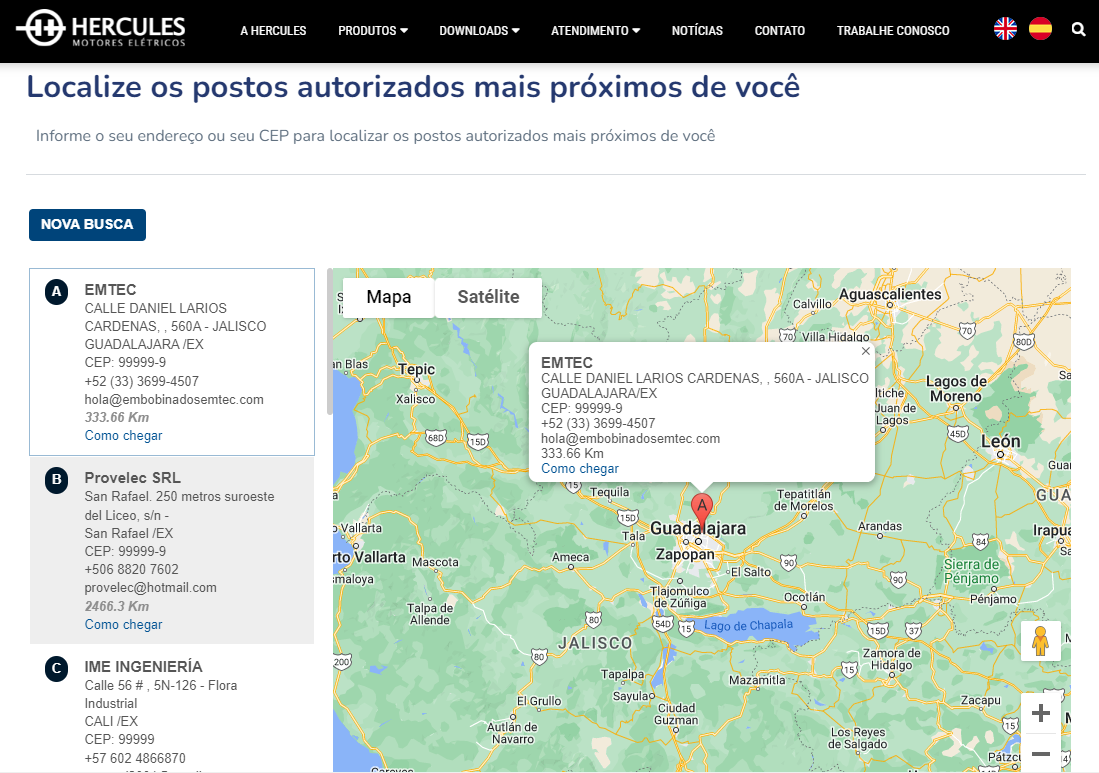Select the C badge for IME INGENIERÍA
The width and height of the screenshot is (1099, 773).
pos(57,669)
